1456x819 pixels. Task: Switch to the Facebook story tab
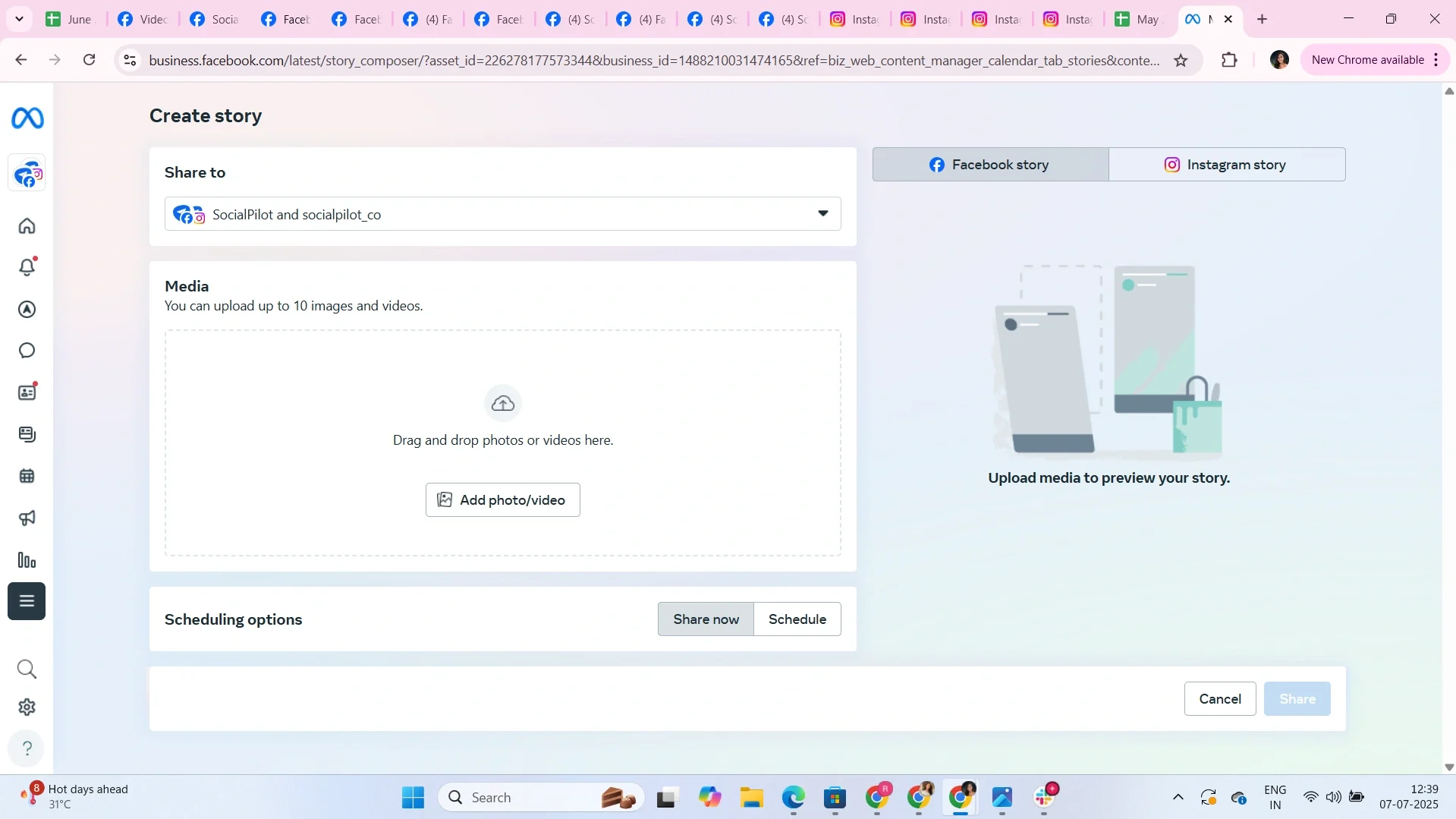(x=989, y=164)
